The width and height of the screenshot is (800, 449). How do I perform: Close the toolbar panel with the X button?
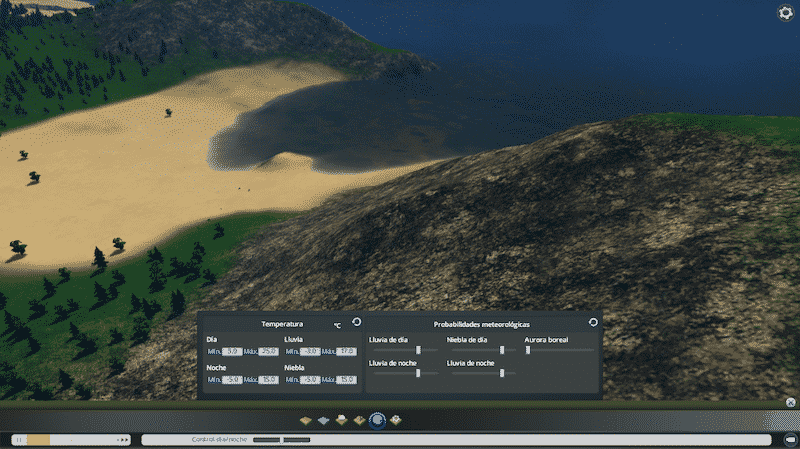click(x=790, y=402)
